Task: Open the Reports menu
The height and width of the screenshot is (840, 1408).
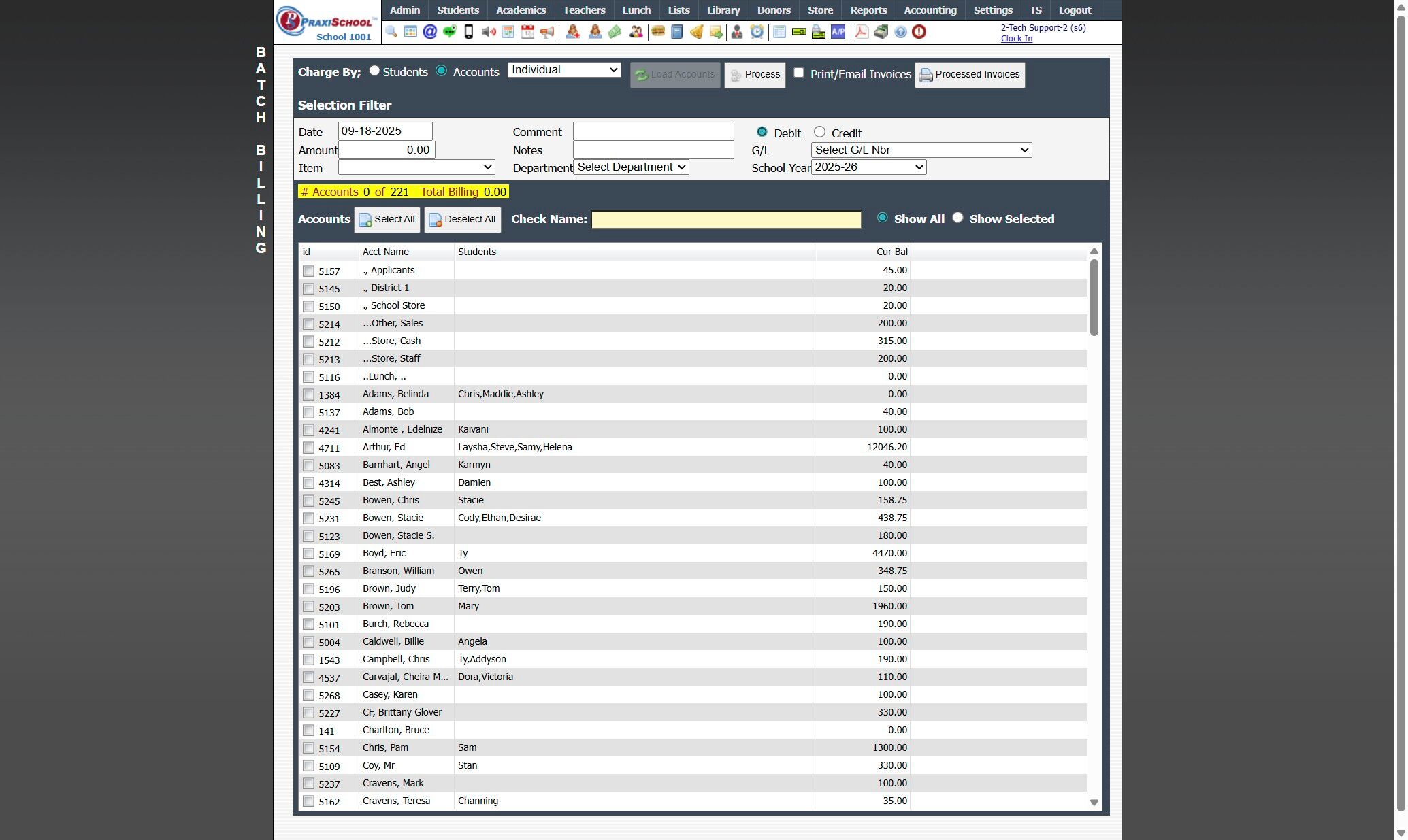Action: point(868,10)
